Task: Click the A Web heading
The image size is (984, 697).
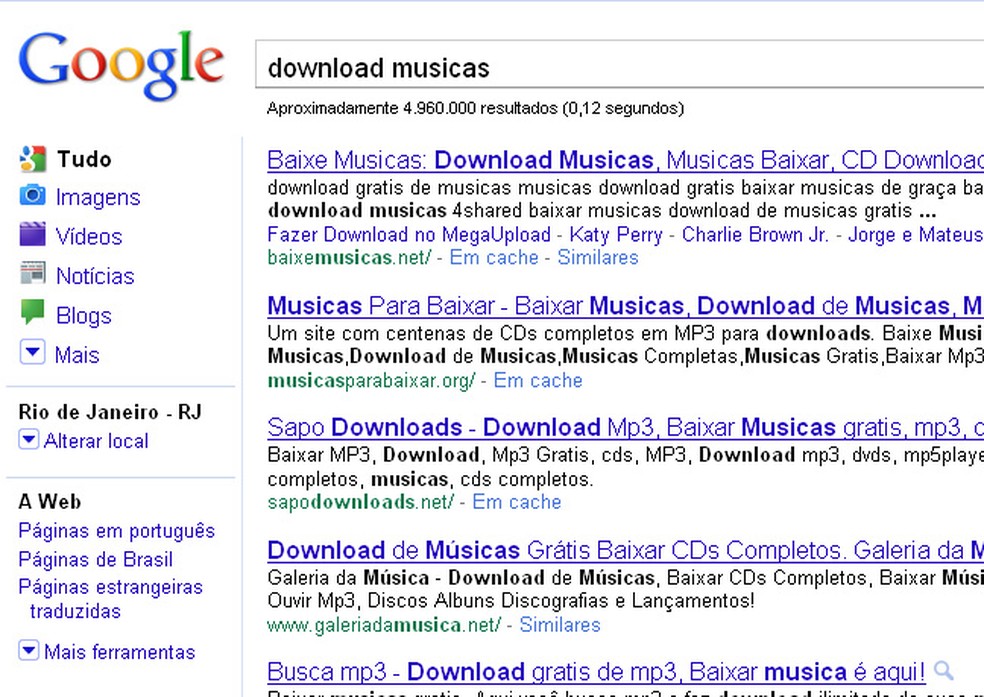Action: click(x=50, y=502)
